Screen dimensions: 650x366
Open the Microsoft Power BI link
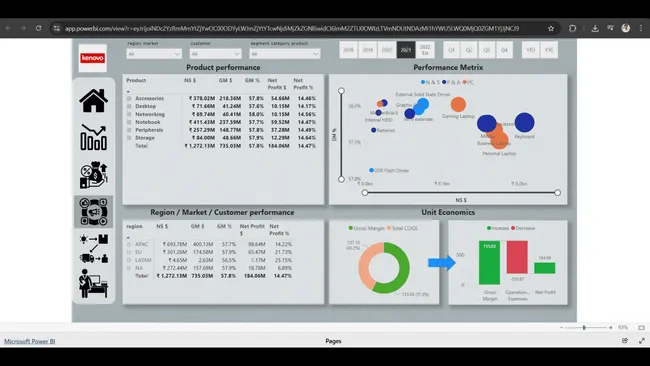tap(29, 341)
